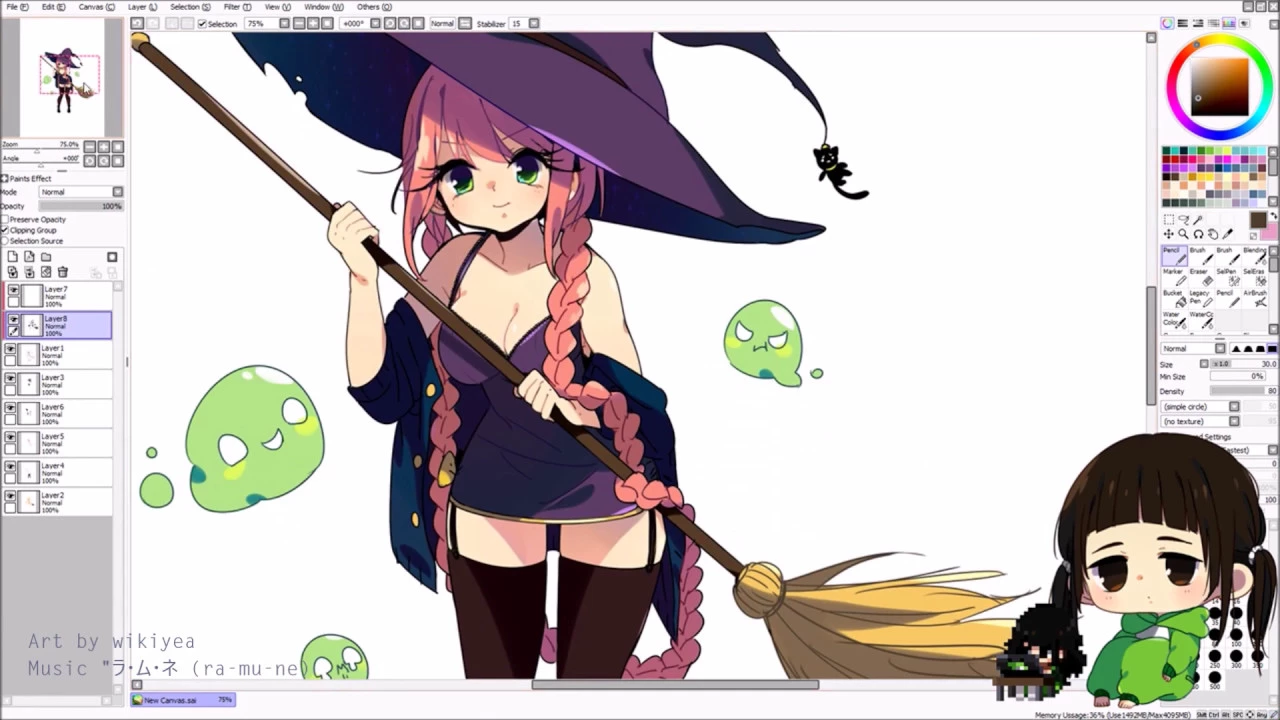Create a new linework layer
Screen dimensions: 1280x720
click(x=29, y=257)
